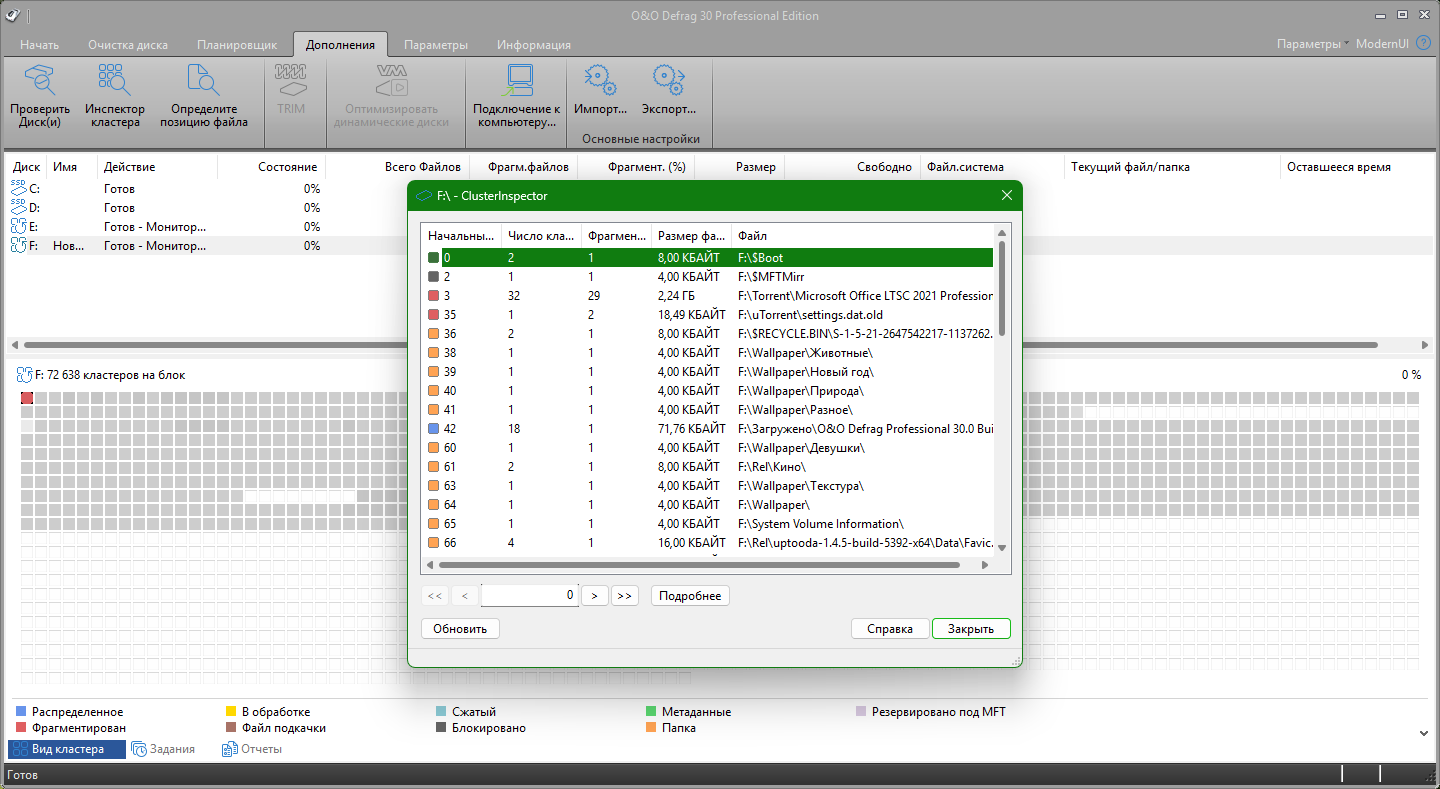Select drive C: in the disk list
Screen dimensions: 1440x789
pyautogui.click(x=35, y=189)
